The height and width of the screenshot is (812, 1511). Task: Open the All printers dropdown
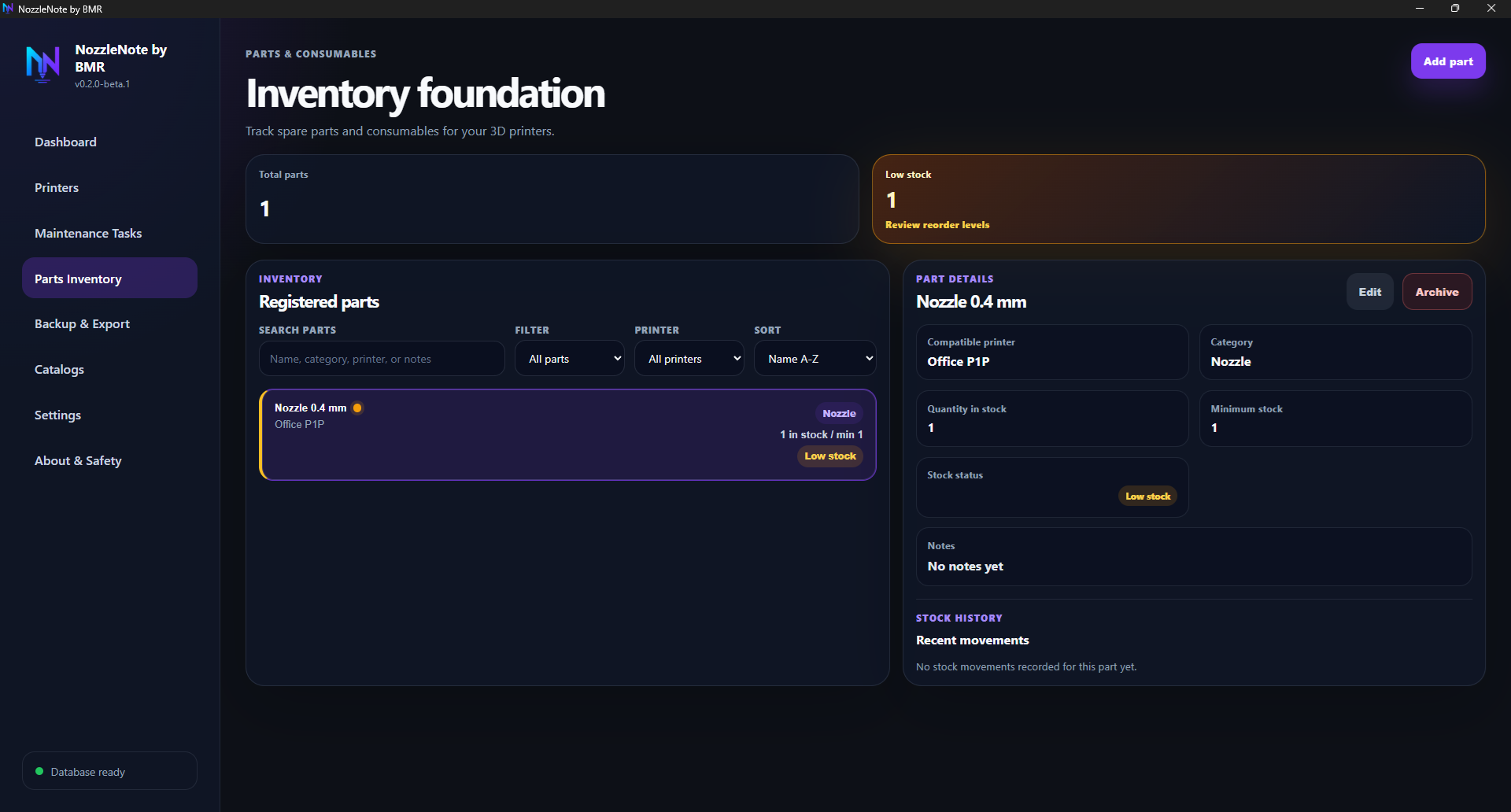689,359
